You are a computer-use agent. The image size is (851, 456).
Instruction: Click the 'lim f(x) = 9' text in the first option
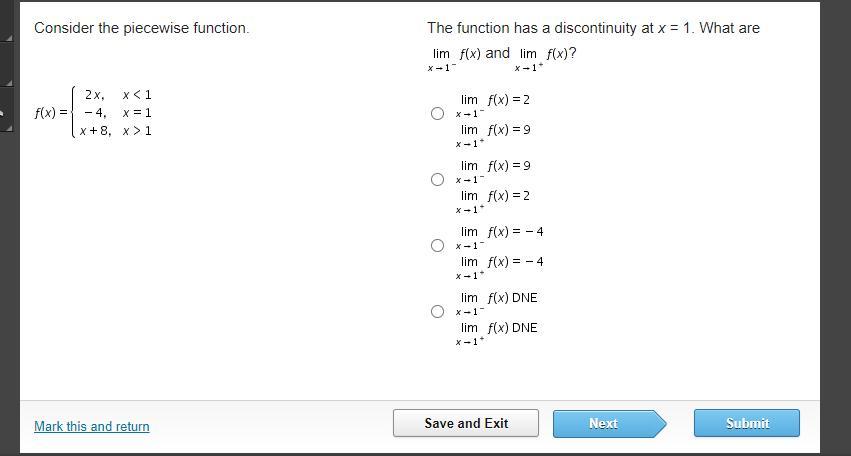[x=495, y=130]
